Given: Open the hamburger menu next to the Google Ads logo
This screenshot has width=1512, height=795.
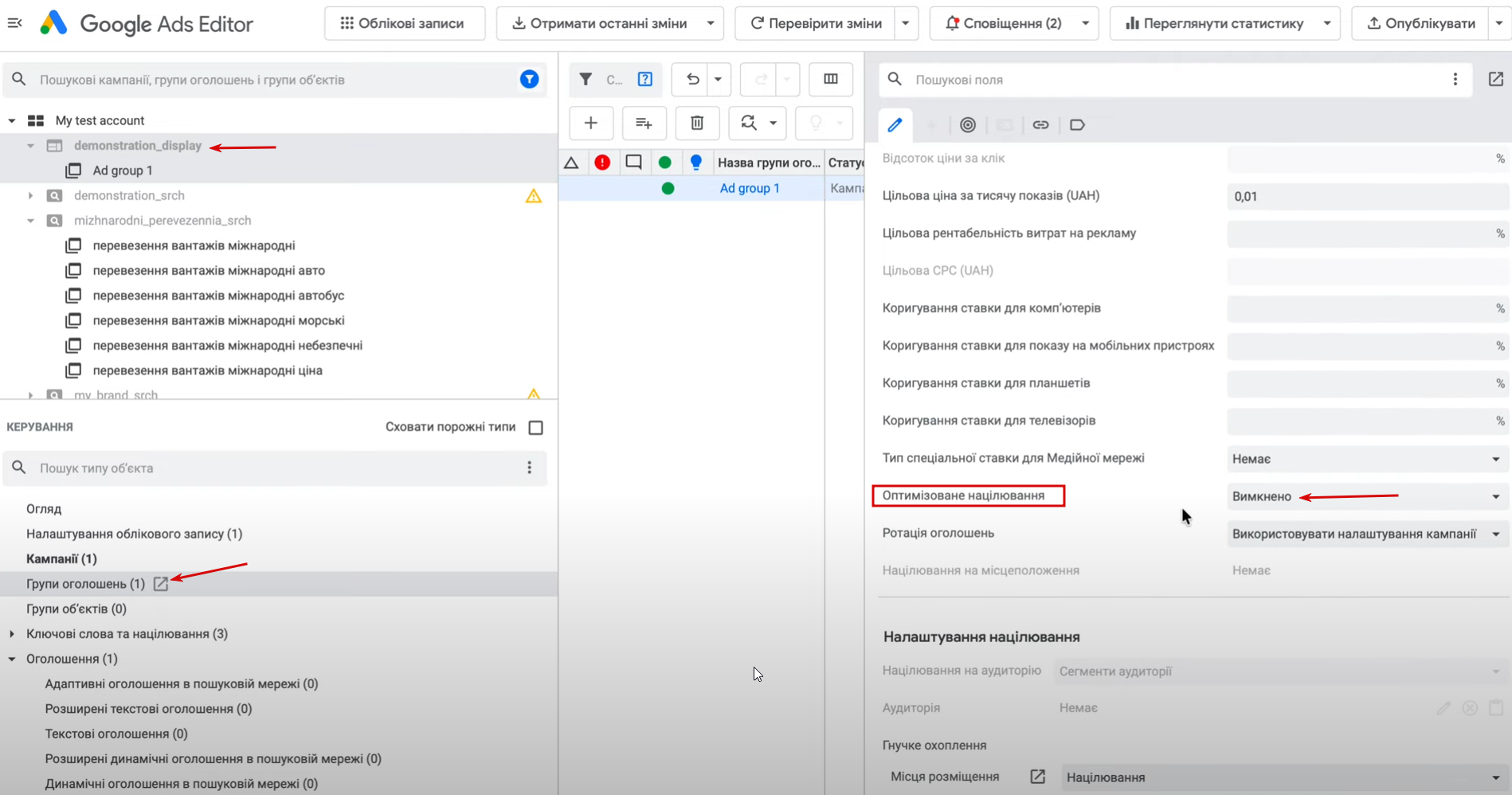Looking at the screenshot, I should point(14,23).
